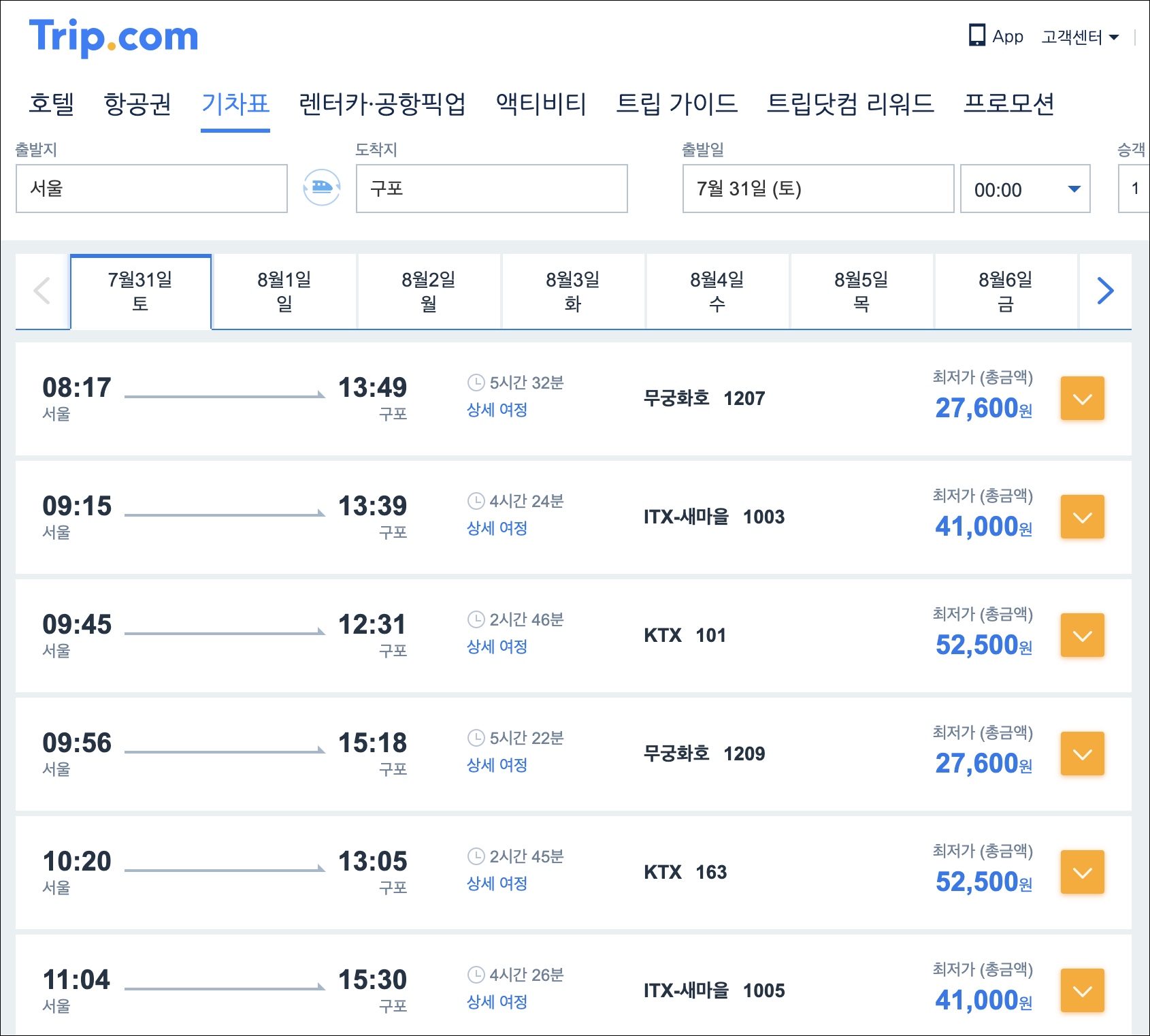The width and height of the screenshot is (1150, 1036).
Task: Go to next dates with the right arrow
Action: pyautogui.click(x=1105, y=291)
